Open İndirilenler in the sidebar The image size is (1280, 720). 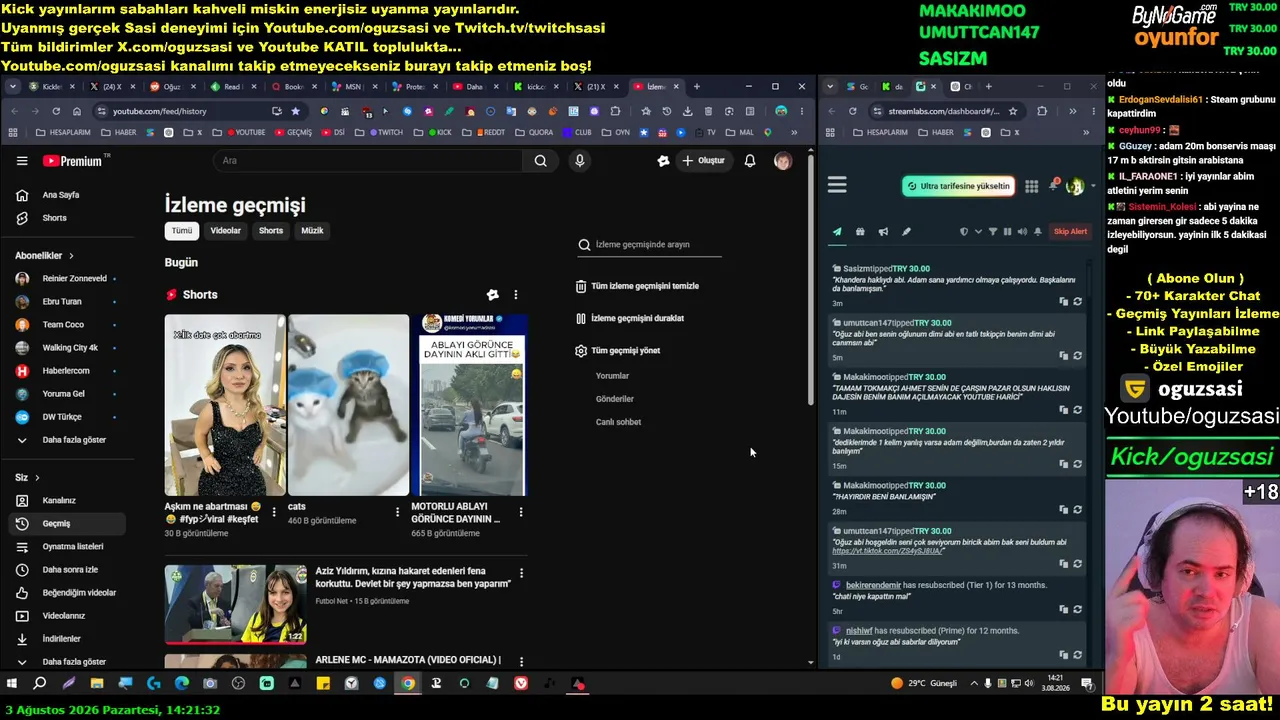point(68,639)
